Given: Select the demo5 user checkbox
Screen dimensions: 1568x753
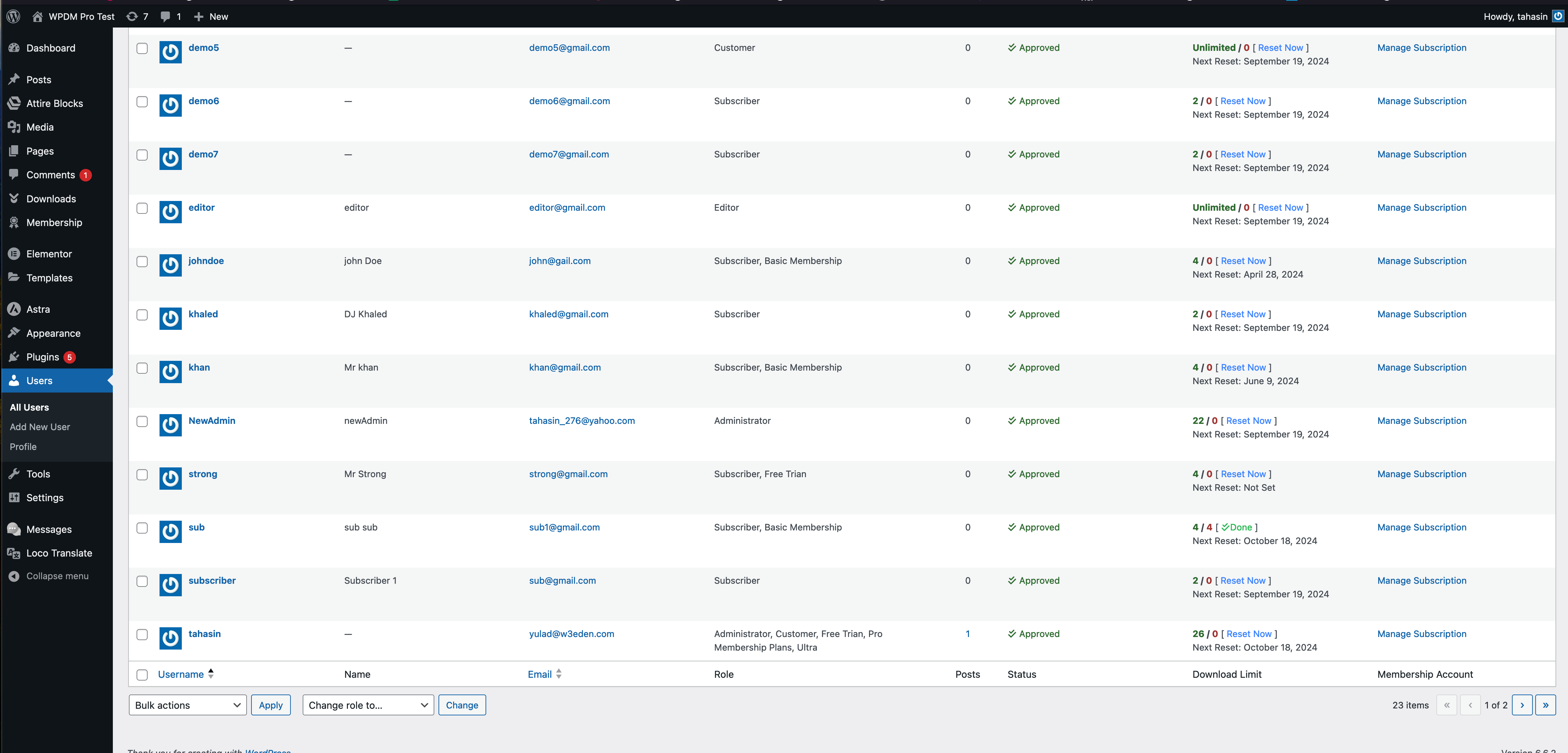Looking at the screenshot, I should point(142,48).
